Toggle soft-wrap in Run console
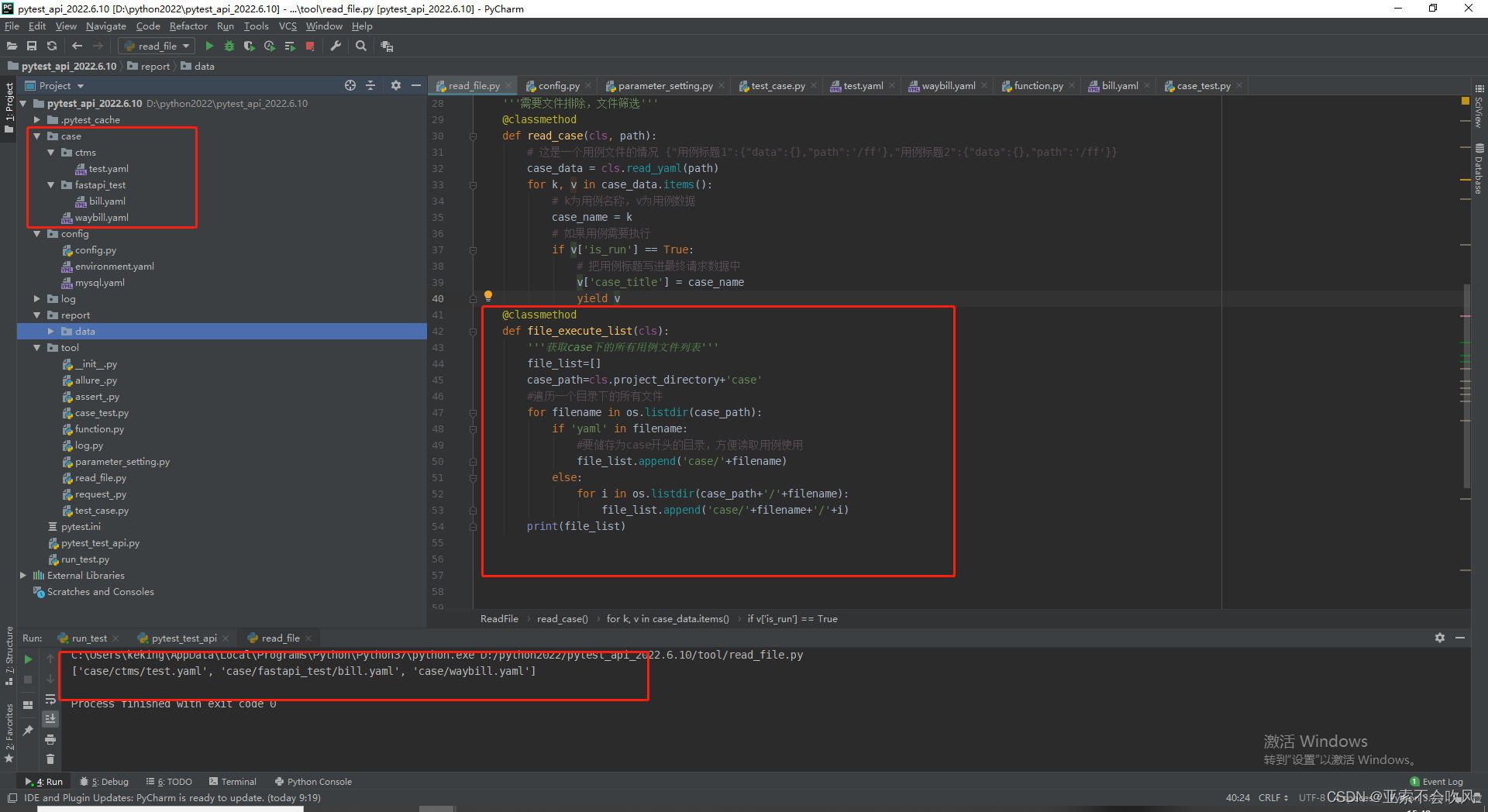Image resolution: width=1488 pixels, height=812 pixels. [x=50, y=699]
